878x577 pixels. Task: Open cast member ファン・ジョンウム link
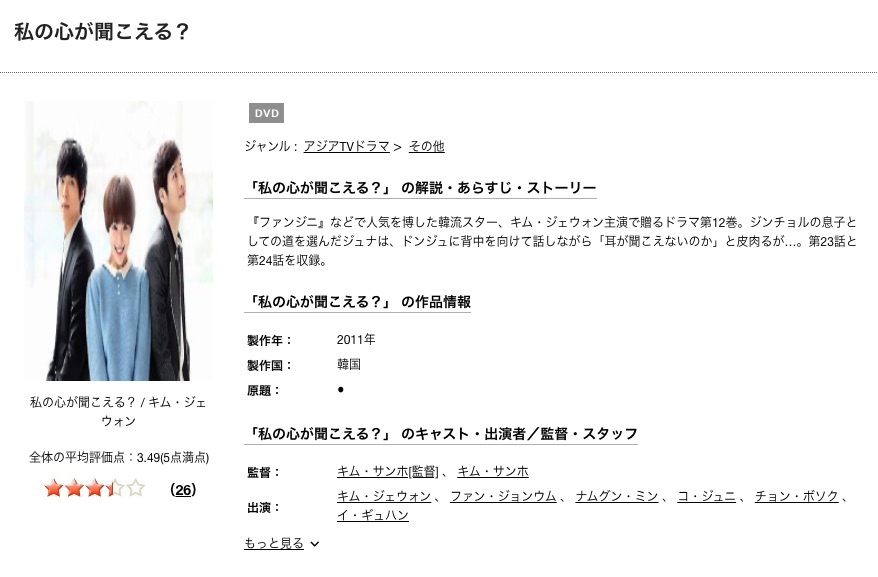click(503, 496)
